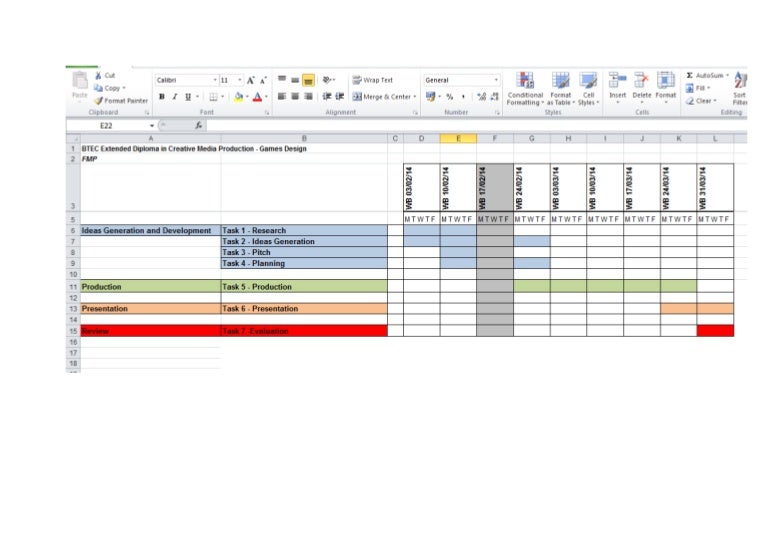
Task: Open Font dialog launcher
Action: 267,113
